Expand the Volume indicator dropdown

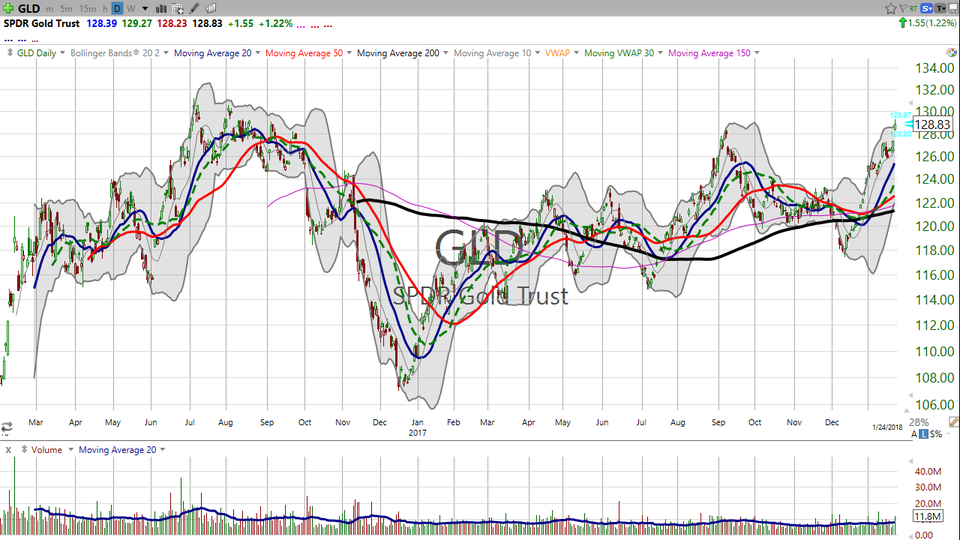[x=70, y=449]
